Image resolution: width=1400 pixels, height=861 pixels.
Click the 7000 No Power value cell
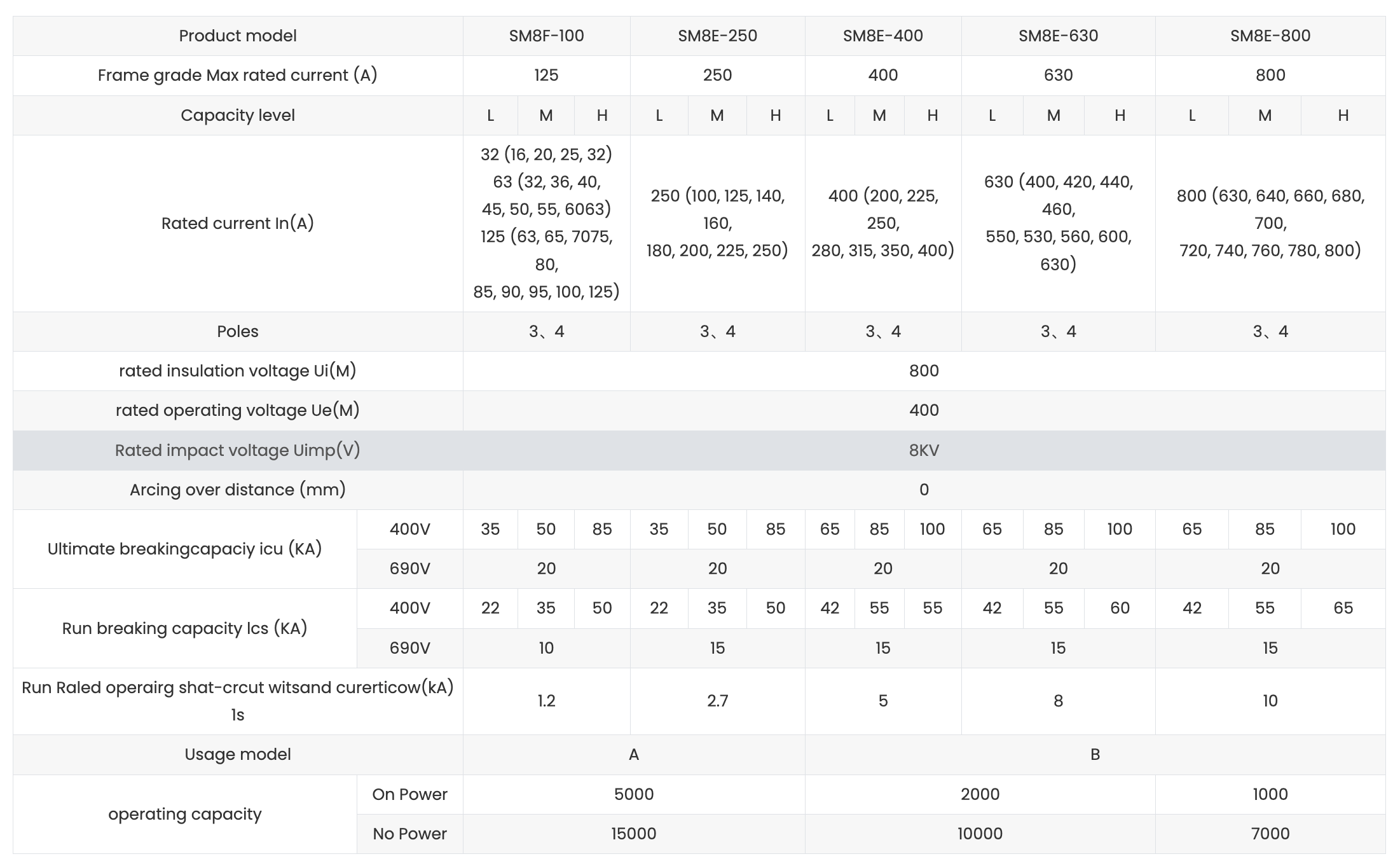point(1270,834)
